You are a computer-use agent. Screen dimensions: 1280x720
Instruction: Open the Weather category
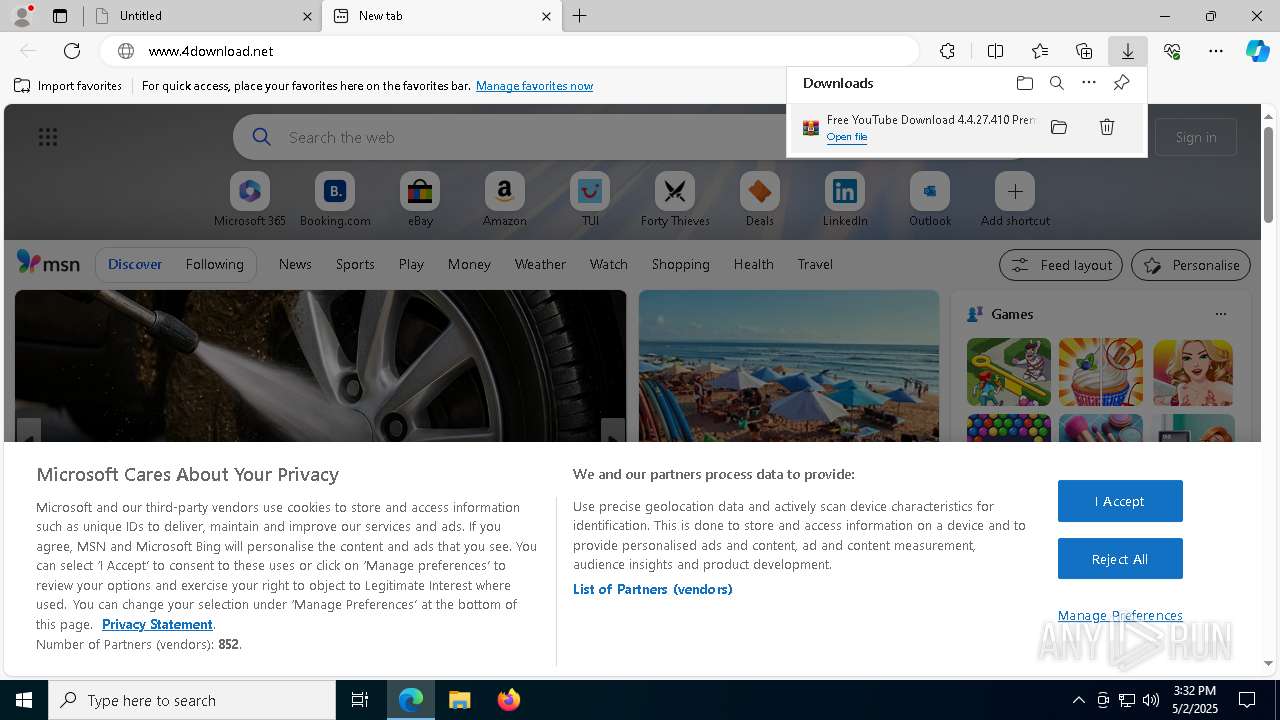click(540, 264)
